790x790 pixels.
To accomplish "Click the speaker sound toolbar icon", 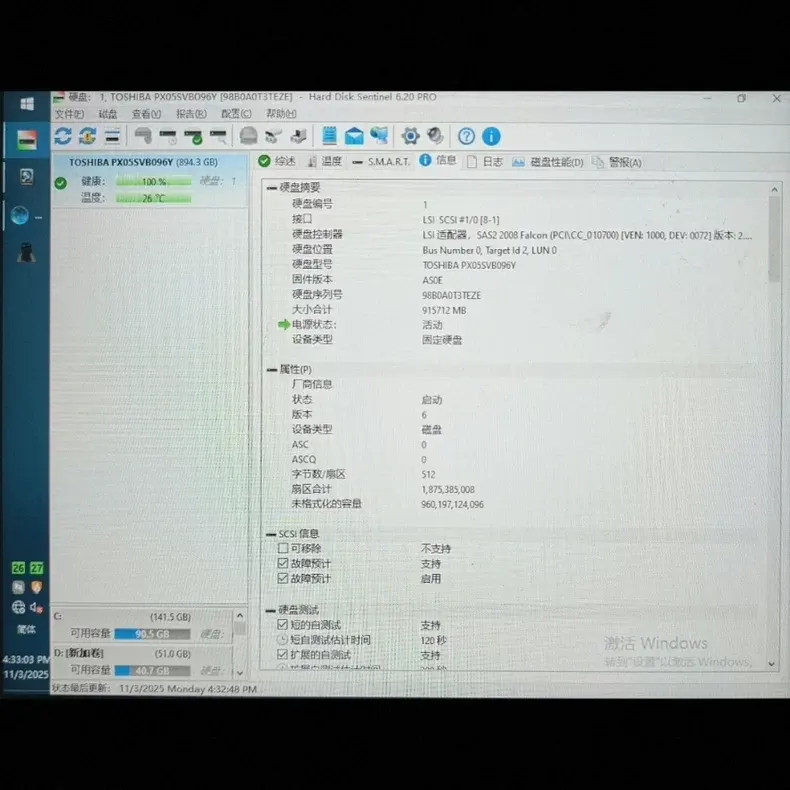I will [435, 136].
